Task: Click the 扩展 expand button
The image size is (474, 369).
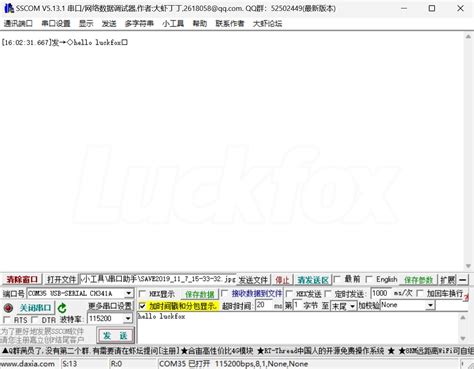Action: 447,280
